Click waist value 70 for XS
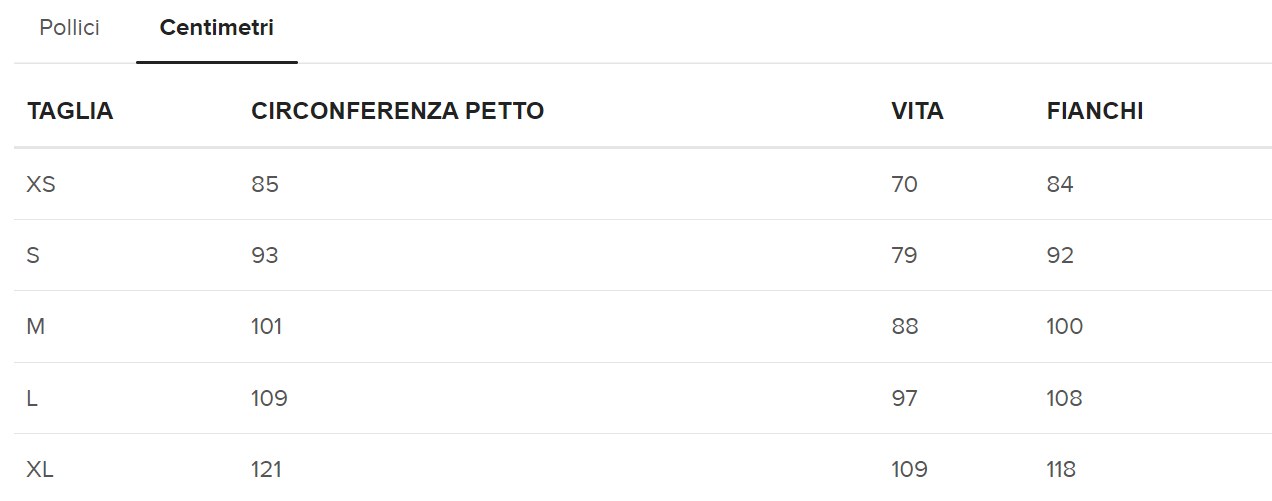 click(x=904, y=184)
